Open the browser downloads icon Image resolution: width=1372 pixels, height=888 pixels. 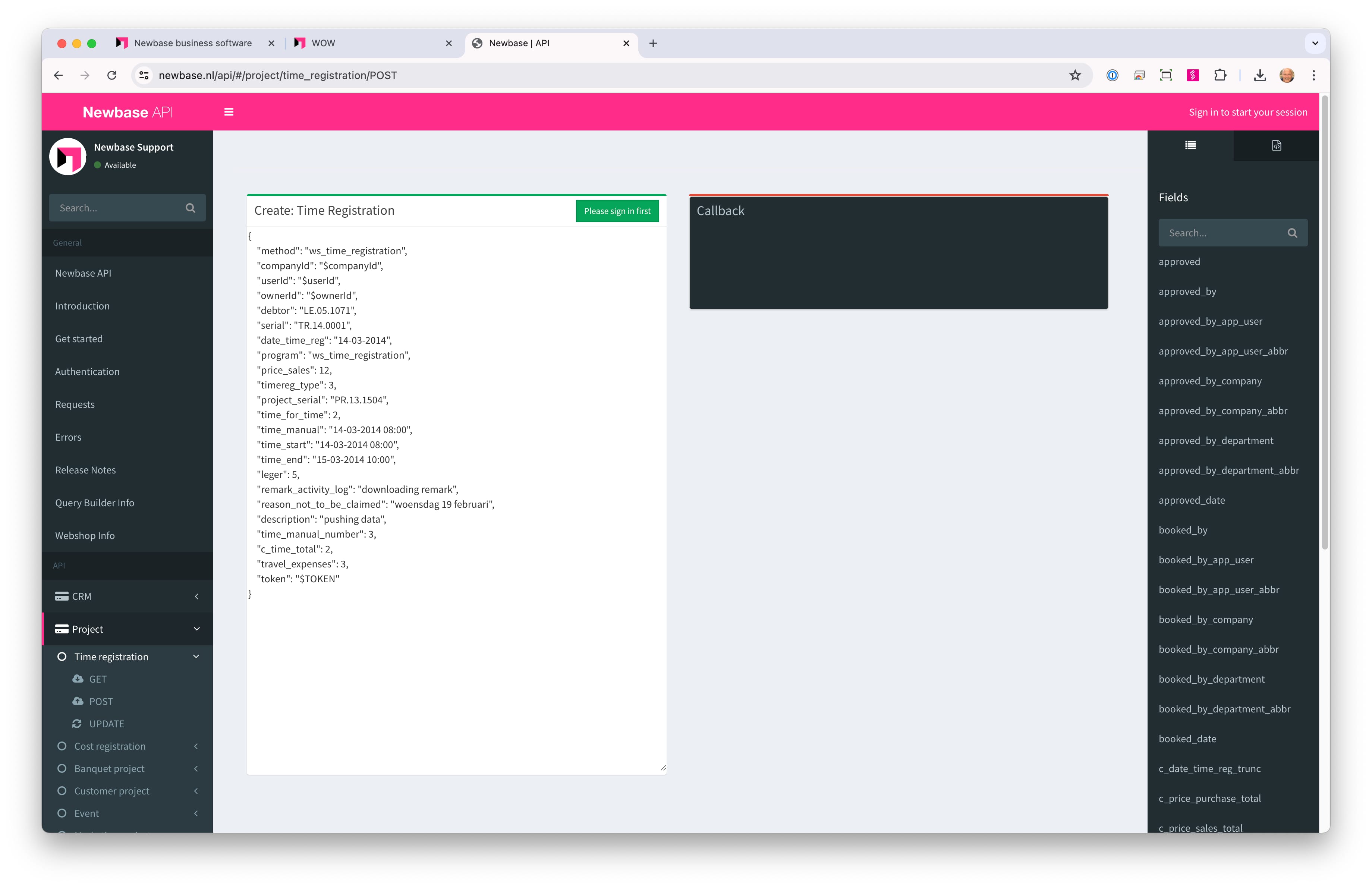coord(1259,75)
